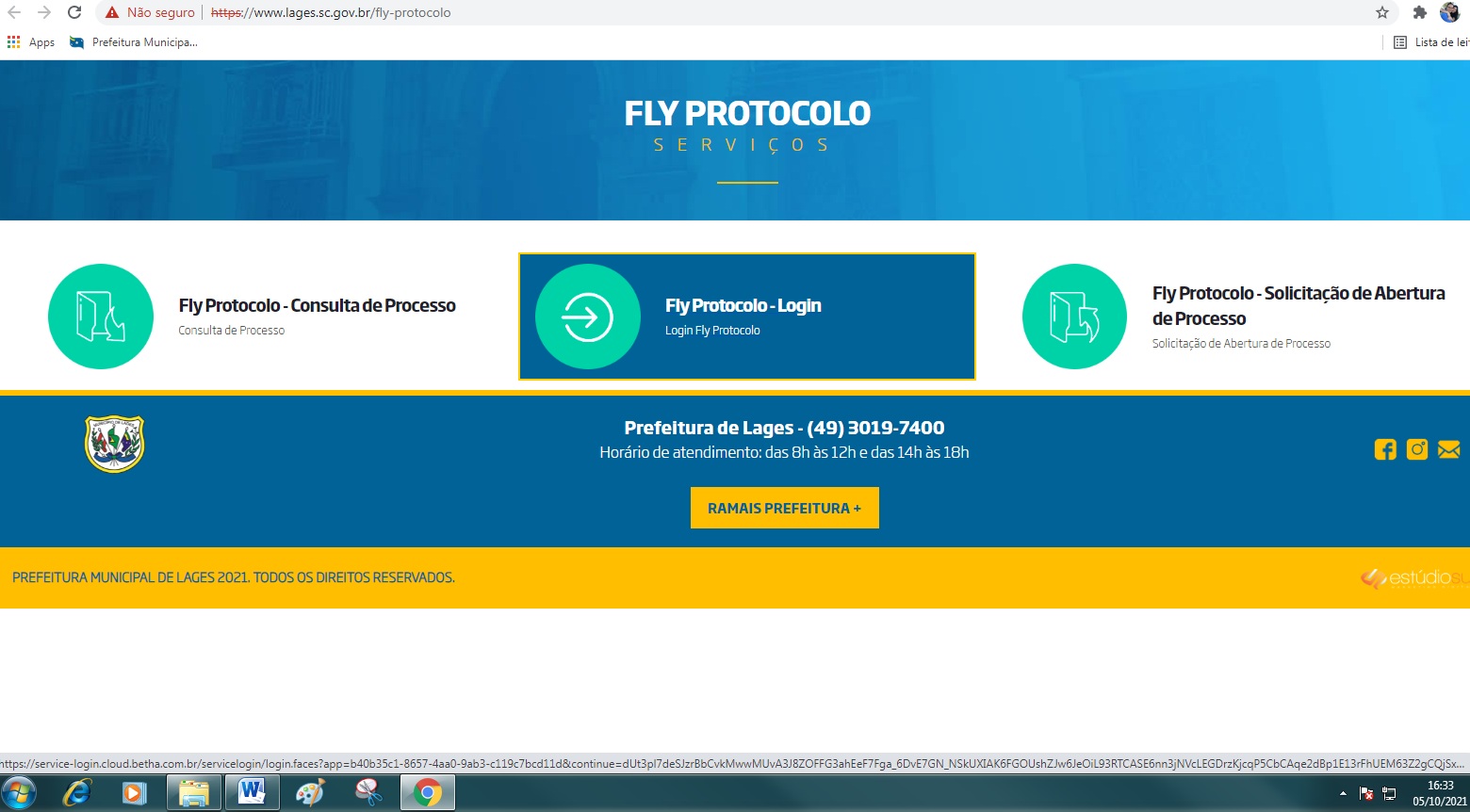Click the envelope email icon in footer
Viewport: 1470px width, 812px height.
point(1448,449)
